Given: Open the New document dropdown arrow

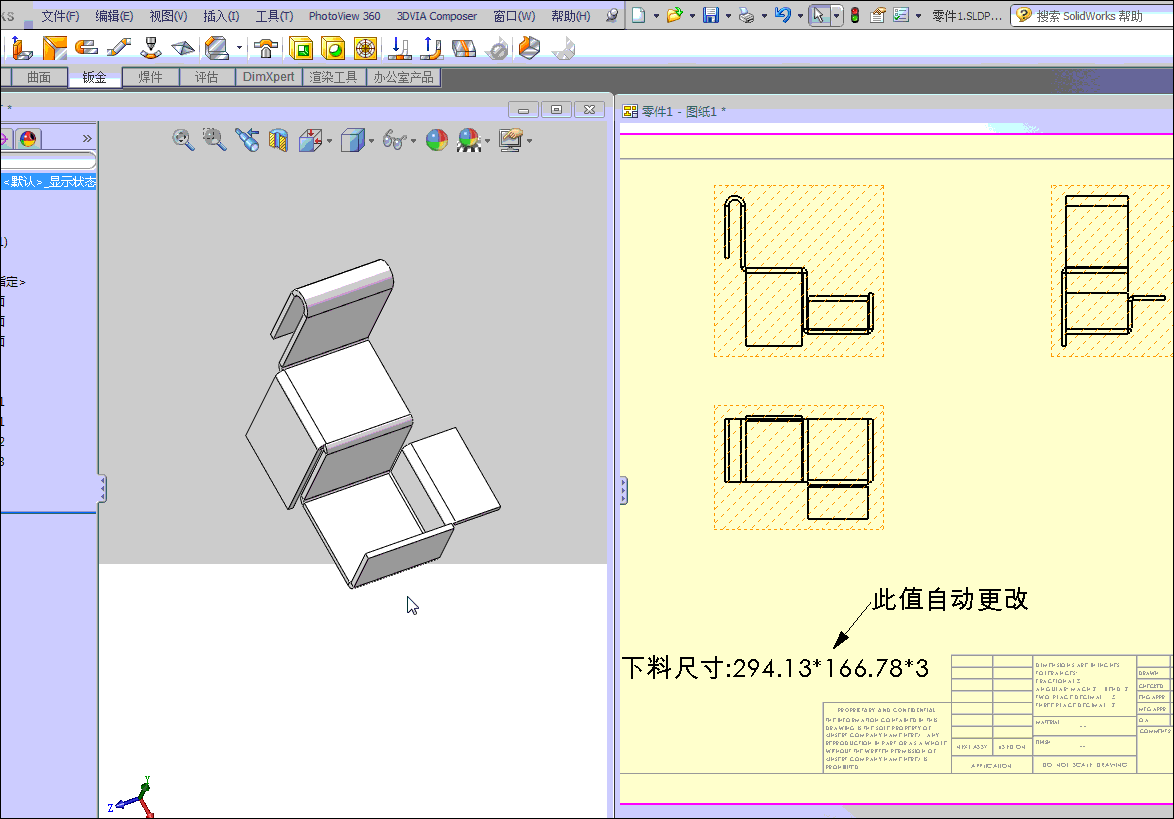Looking at the screenshot, I should pos(656,16).
